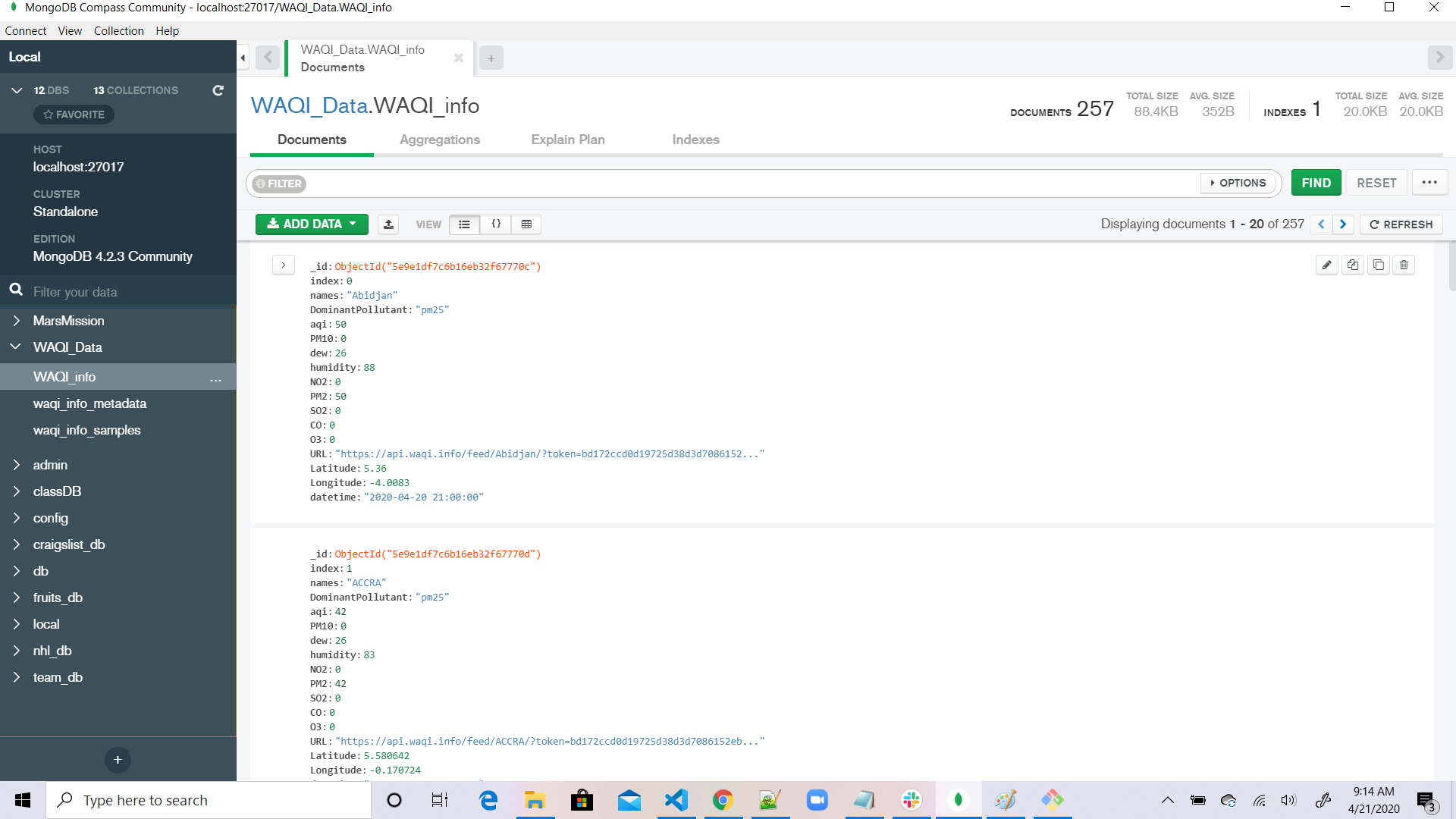This screenshot has height=819, width=1456.
Task: Open the notification center icon
Action: 1426,801
